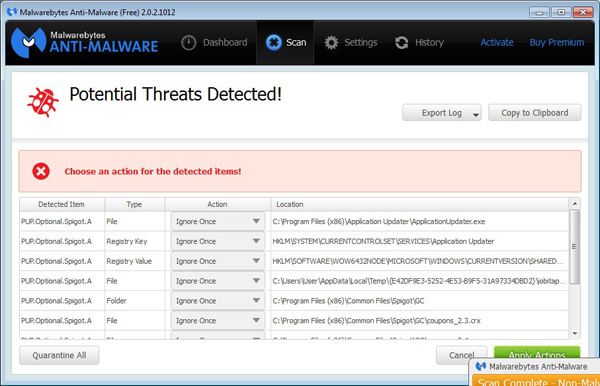This screenshot has width=600, height=386.
Task: Expand action dropdown for Registry Key row
Action: pyautogui.click(x=218, y=241)
